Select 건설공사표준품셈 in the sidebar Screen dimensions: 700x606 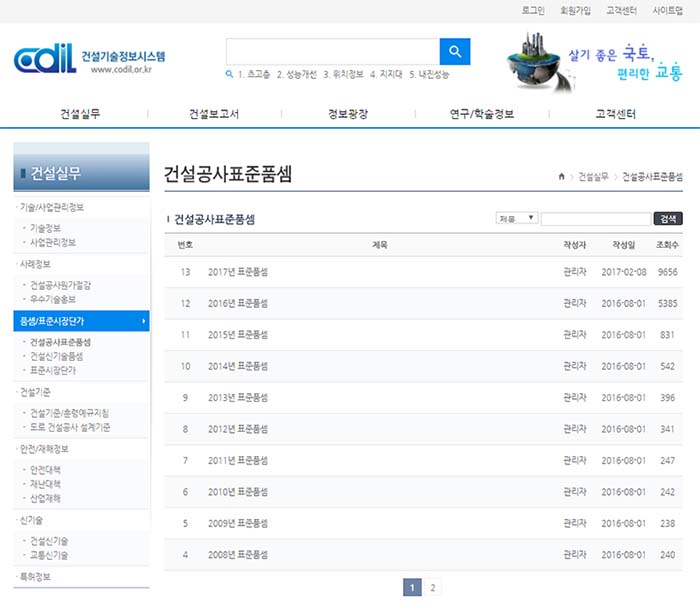[x=60, y=342]
